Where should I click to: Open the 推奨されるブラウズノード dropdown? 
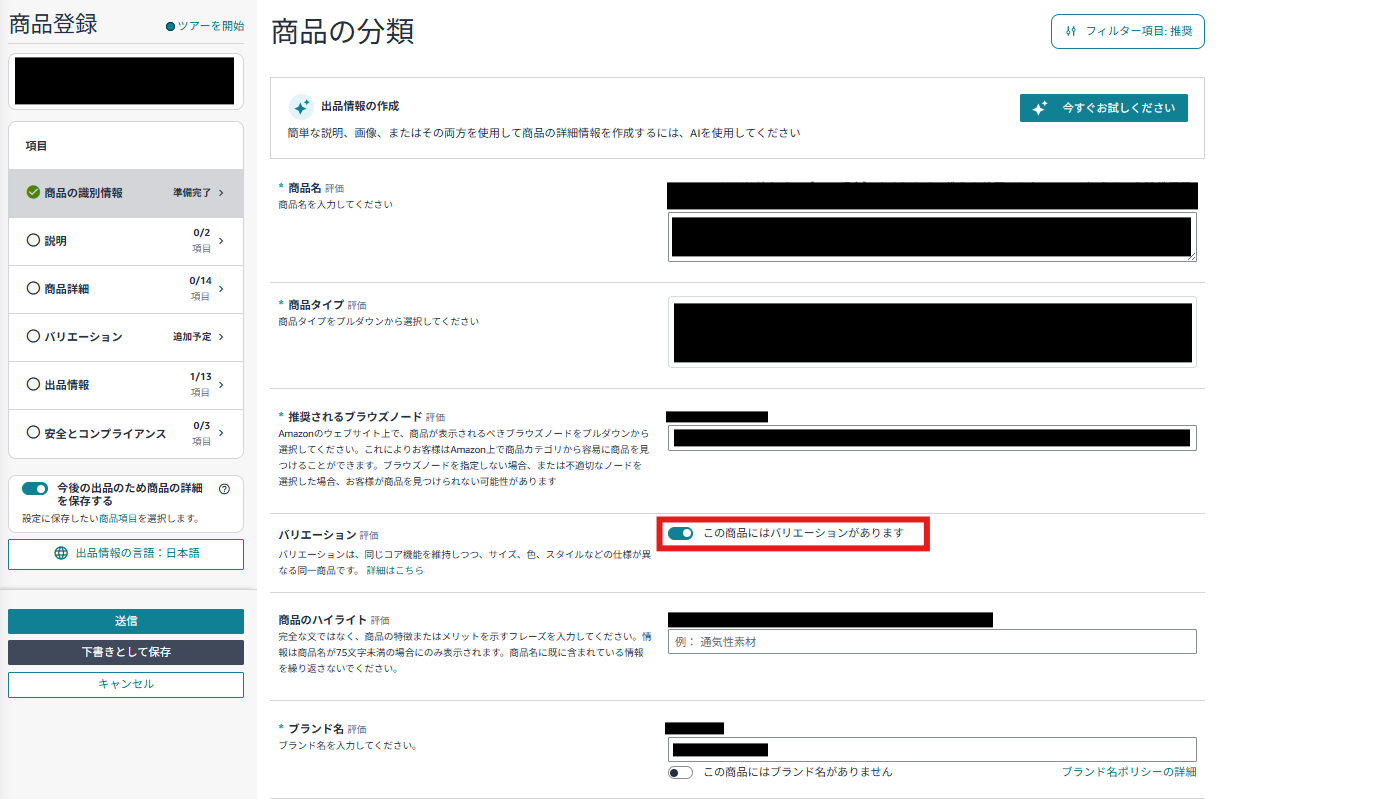point(932,438)
